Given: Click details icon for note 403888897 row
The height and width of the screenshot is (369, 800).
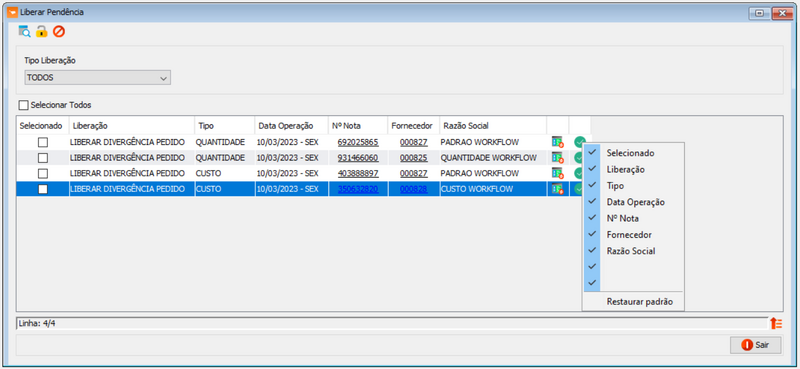Looking at the screenshot, I should [558, 174].
